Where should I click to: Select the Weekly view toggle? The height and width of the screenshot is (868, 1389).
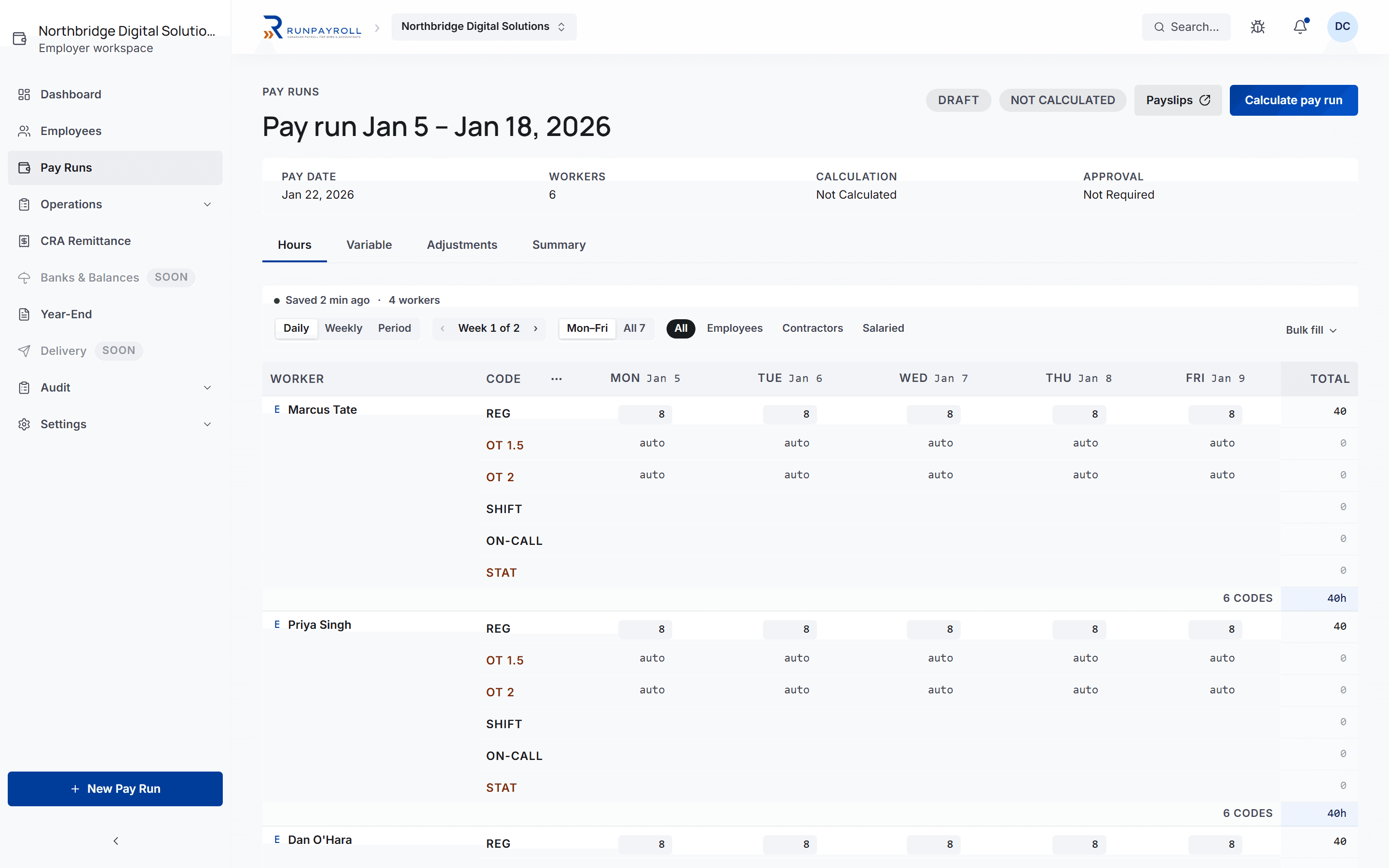343,328
